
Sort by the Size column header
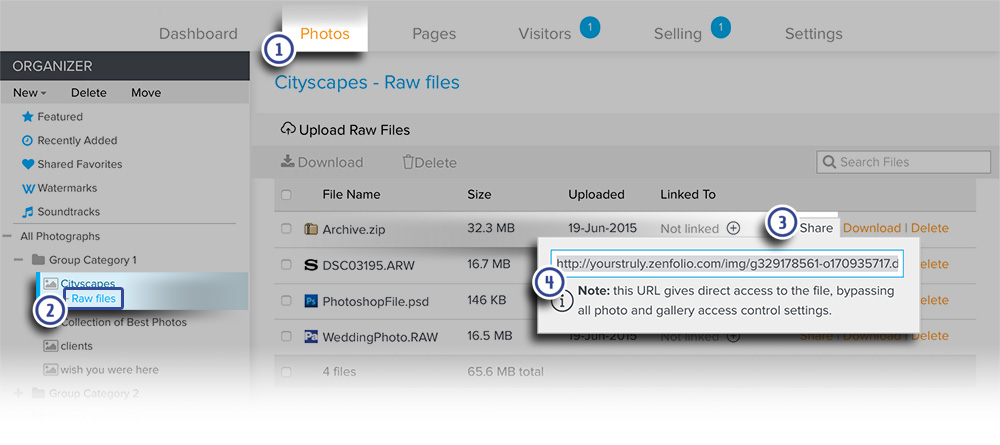pos(479,194)
